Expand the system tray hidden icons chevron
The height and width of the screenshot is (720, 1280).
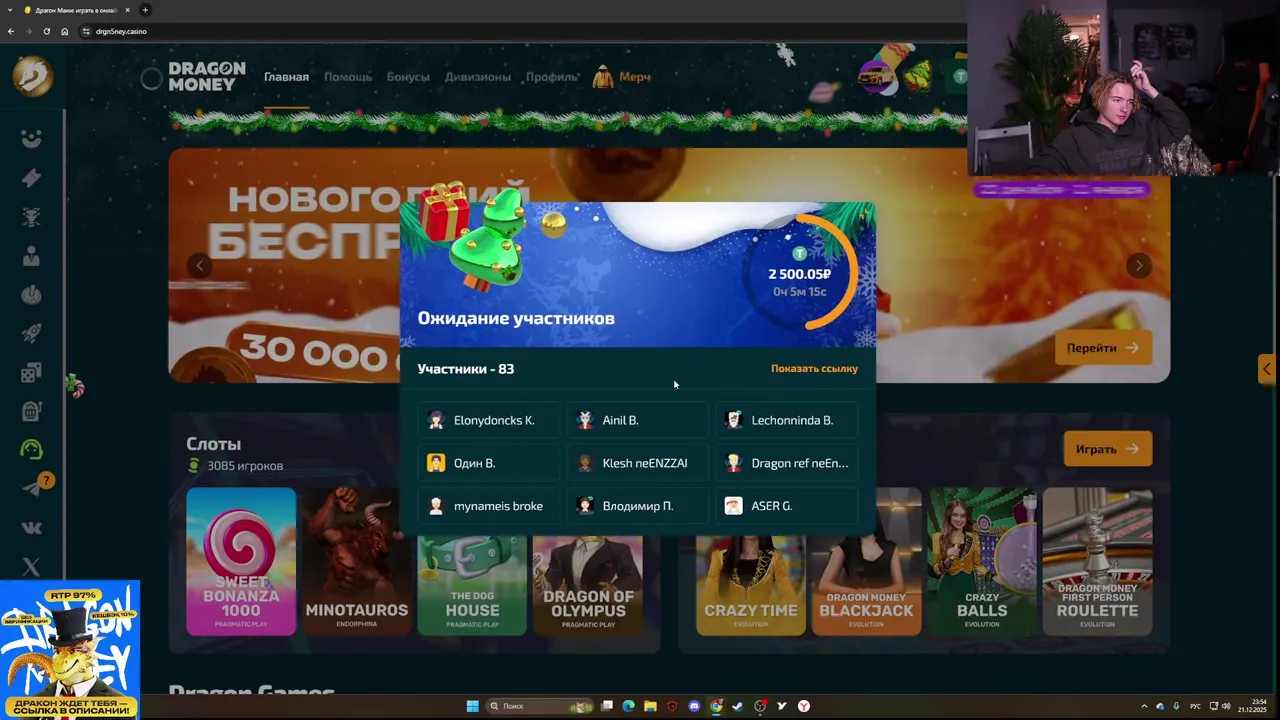(x=1144, y=706)
